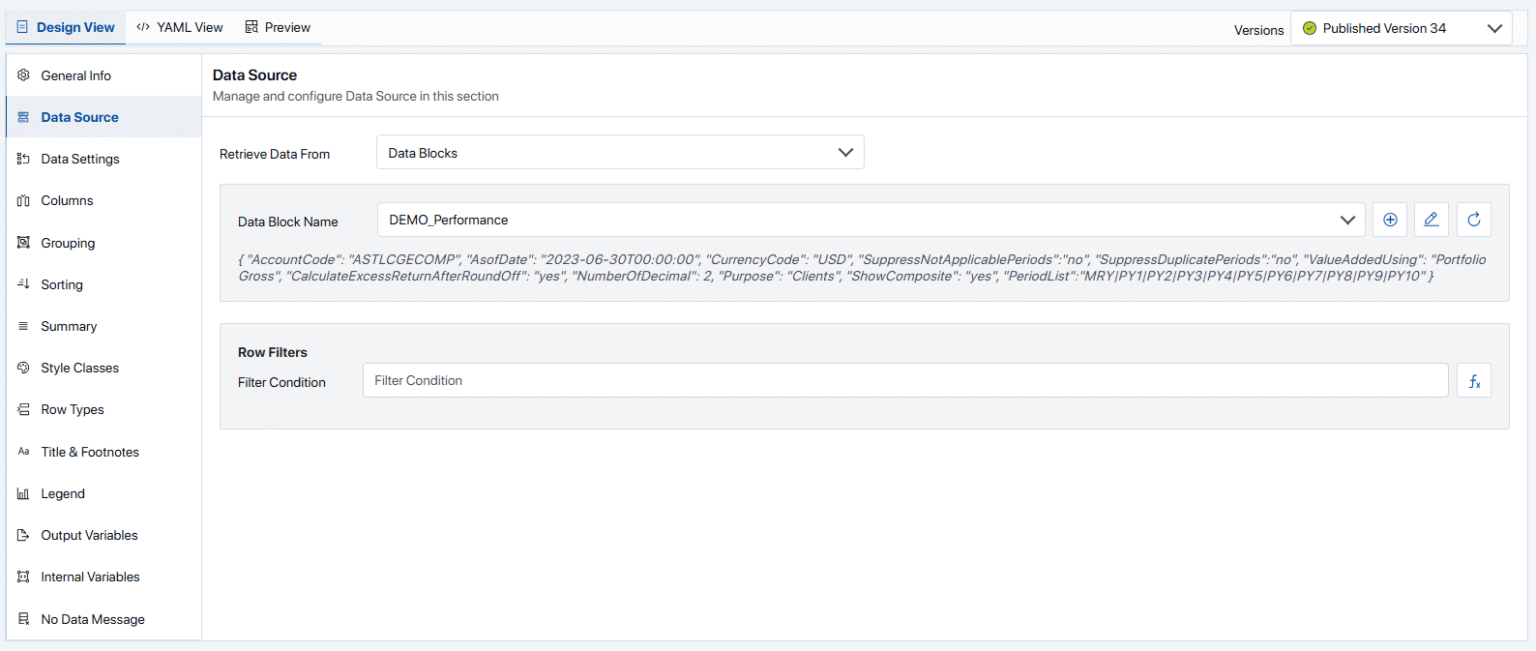Viewport: 1536px width, 651px height.
Task: Switch to the Design View tab
Action: 66,27
